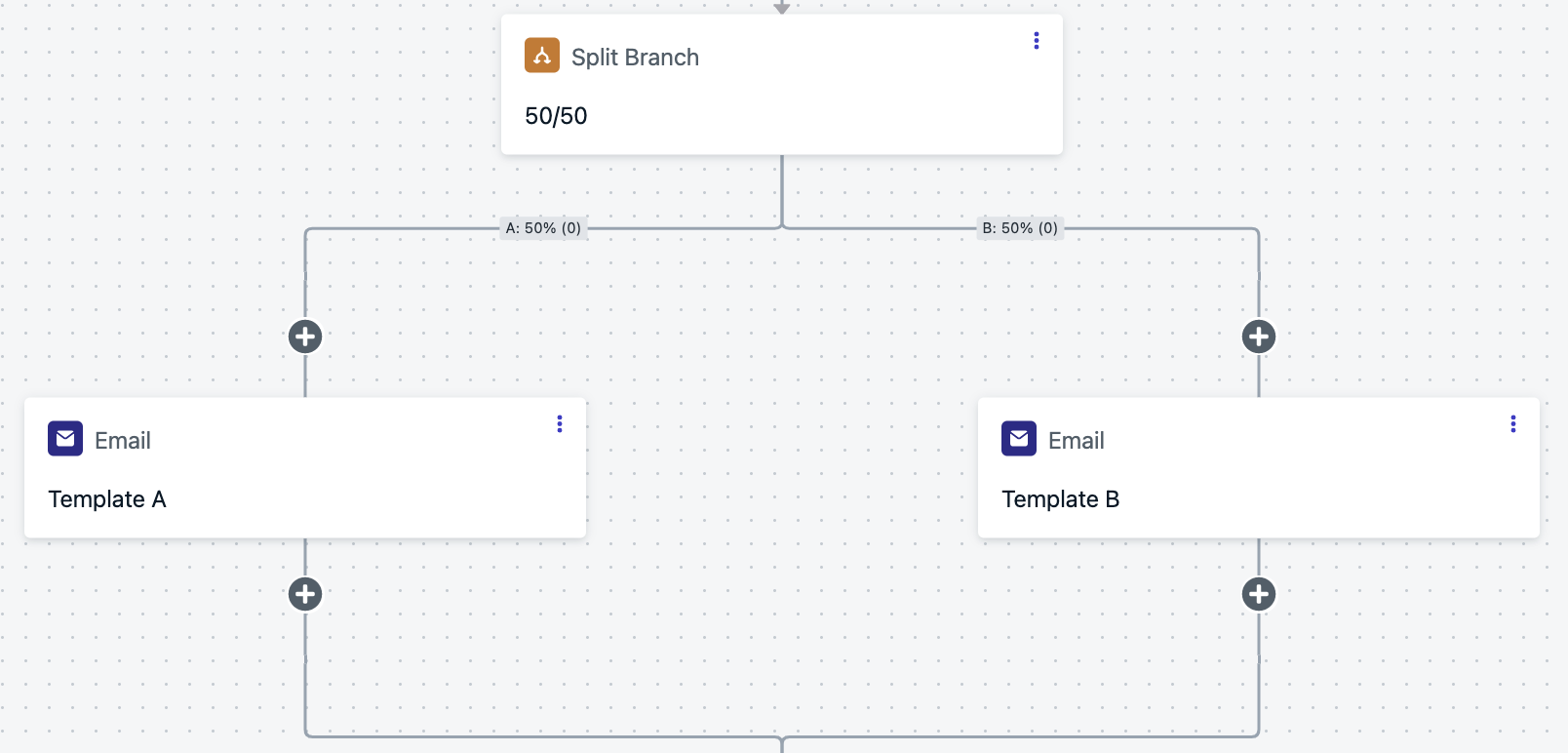The width and height of the screenshot is (1568, 753).
Task: Open Template B email three-dot menu
Action: (x=1513, y=423)
